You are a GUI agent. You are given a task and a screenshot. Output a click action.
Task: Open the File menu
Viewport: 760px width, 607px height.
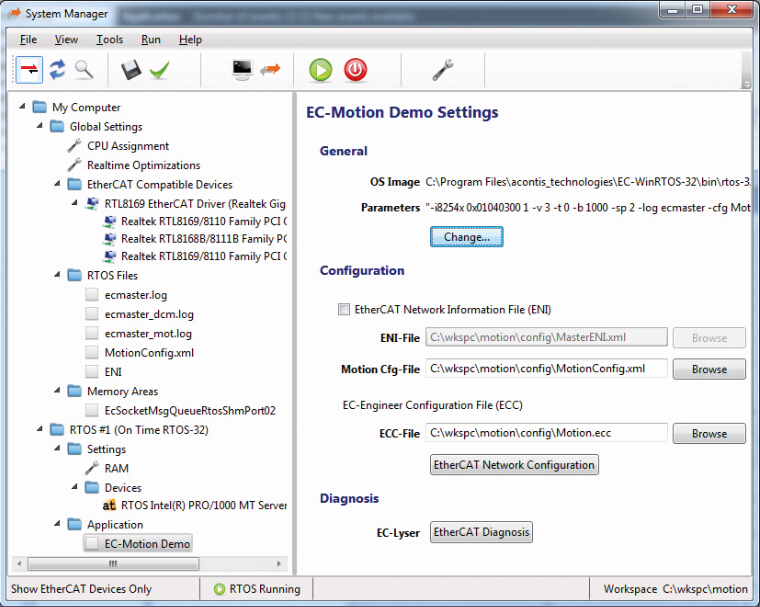pos(28,39)
